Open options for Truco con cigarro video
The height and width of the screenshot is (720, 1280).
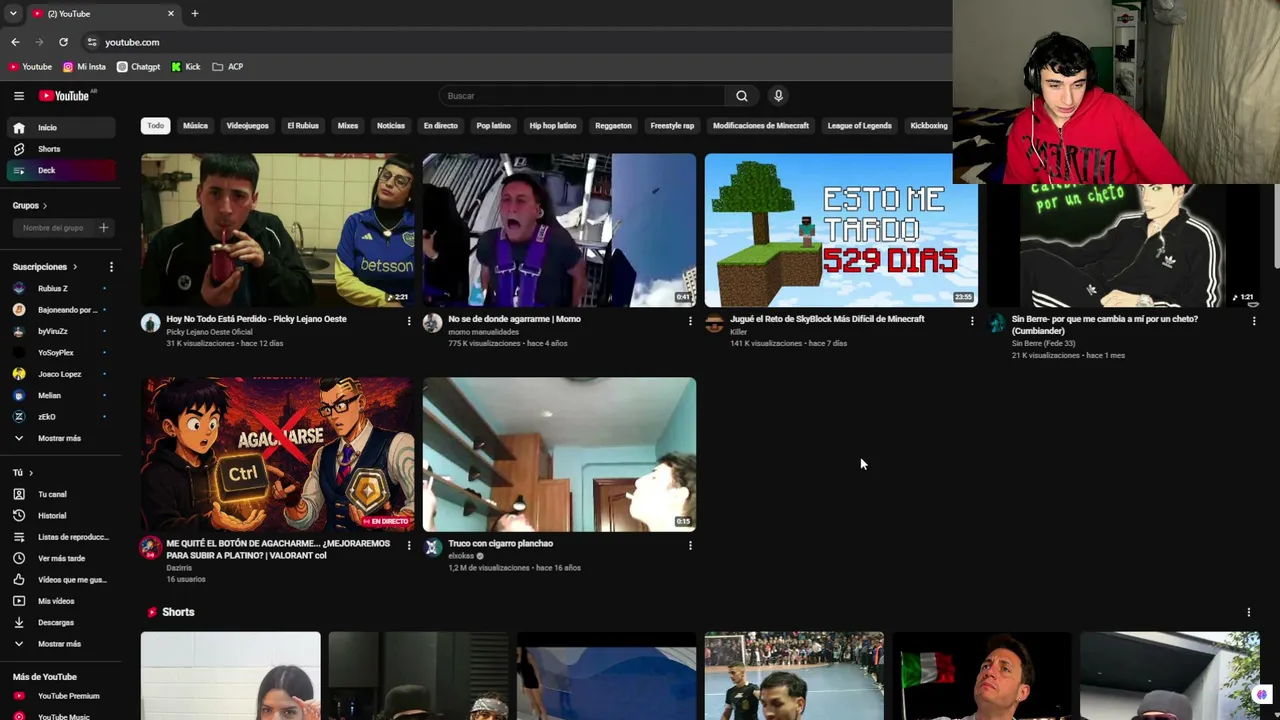click(690, 545)
